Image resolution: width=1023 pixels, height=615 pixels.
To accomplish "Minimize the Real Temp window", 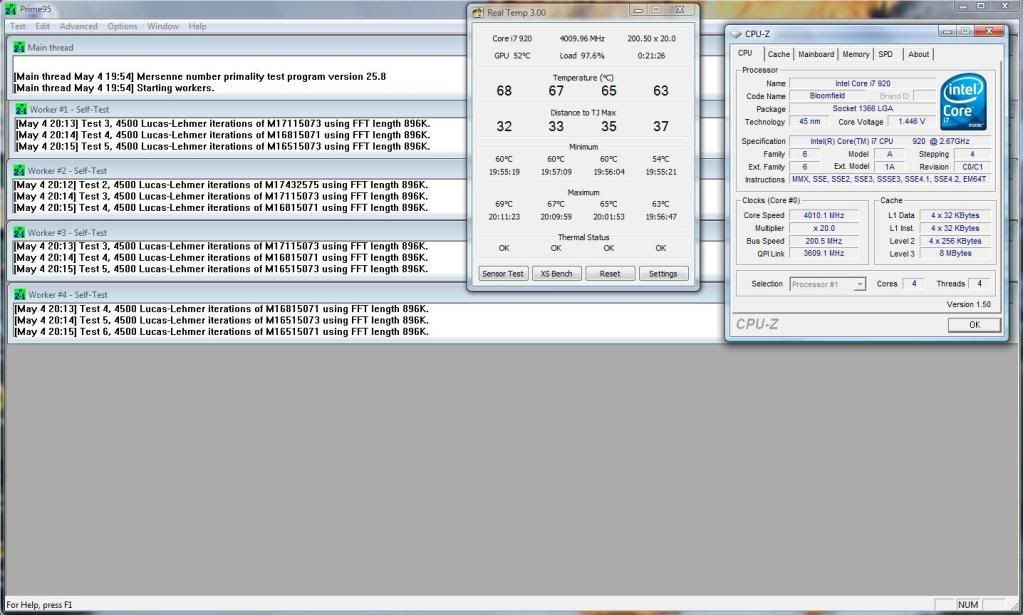I will [638, 10].
